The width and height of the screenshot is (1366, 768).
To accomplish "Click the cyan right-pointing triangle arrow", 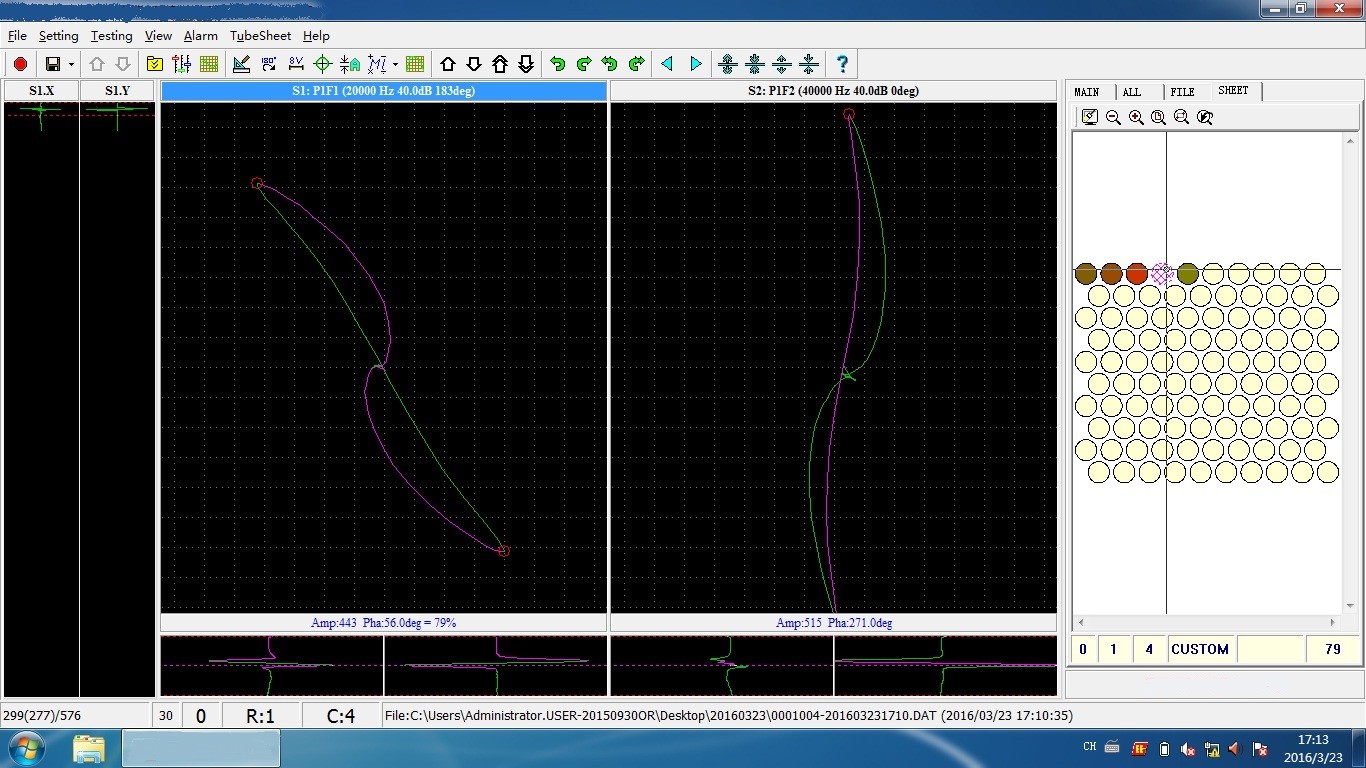I will (696, 64).
